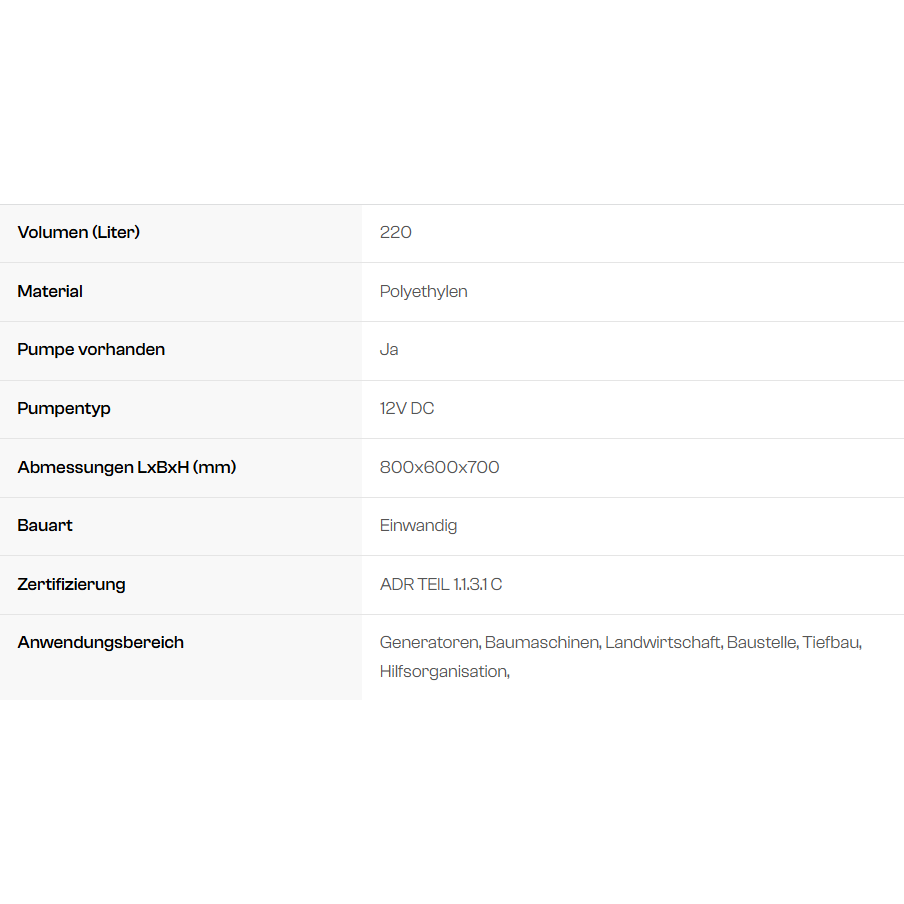This screenshot has width=904, height=904.
Task: Click the "Volumen (Liter)" row label
Action: (79, 232)
